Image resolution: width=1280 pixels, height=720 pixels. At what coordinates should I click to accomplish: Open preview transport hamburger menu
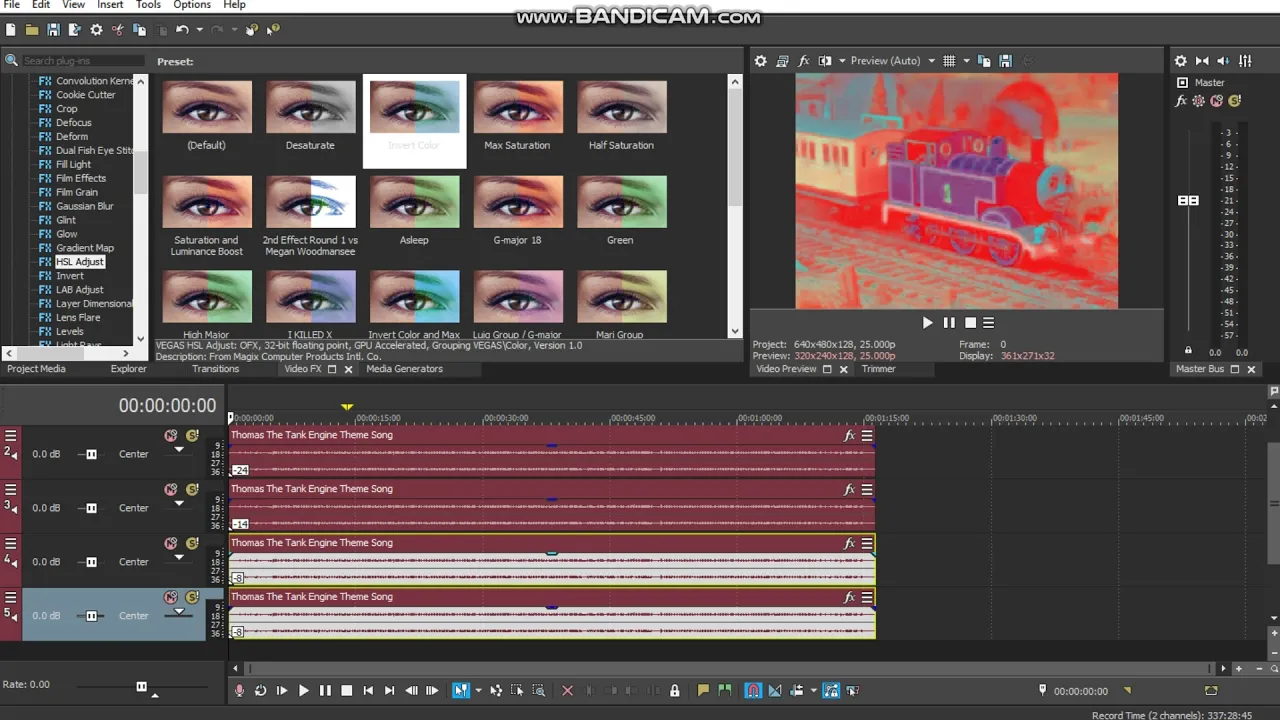988,322
